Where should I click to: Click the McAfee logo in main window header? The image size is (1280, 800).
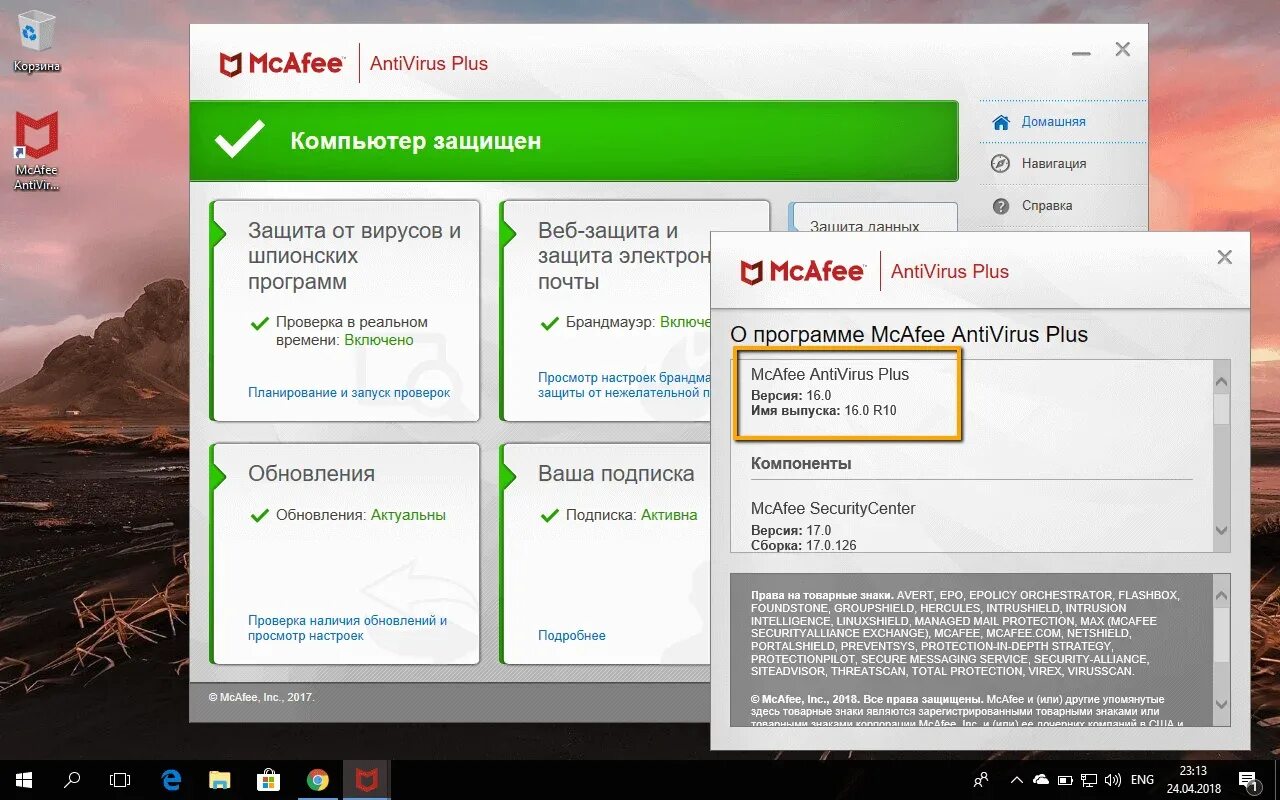[x=281, y=63]
